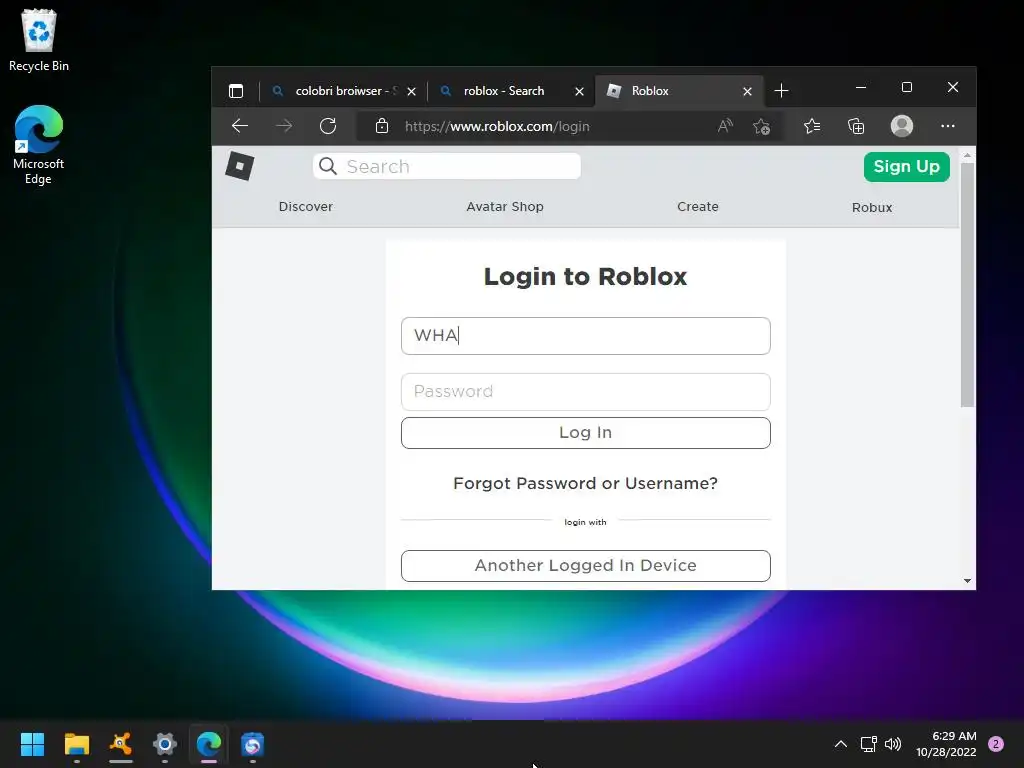
Task: Click the scrollbar down arrow
Action: click(x=967, y=581)
